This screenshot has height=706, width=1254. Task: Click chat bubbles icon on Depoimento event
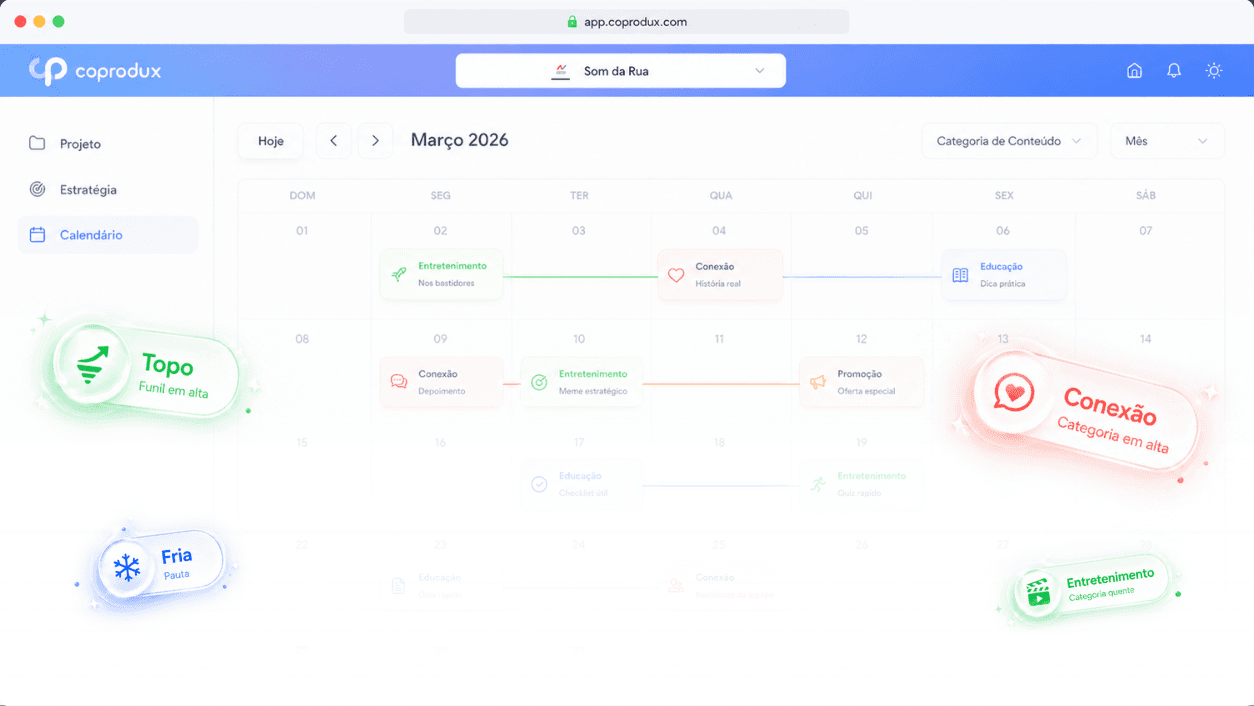399,382
